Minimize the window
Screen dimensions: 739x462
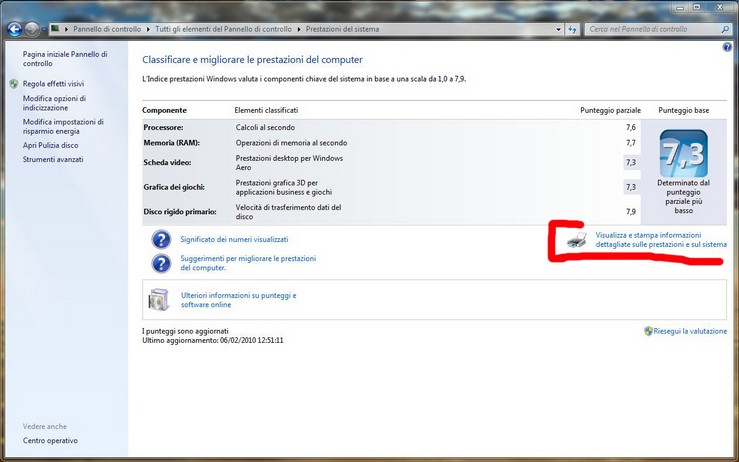[680, 8]
